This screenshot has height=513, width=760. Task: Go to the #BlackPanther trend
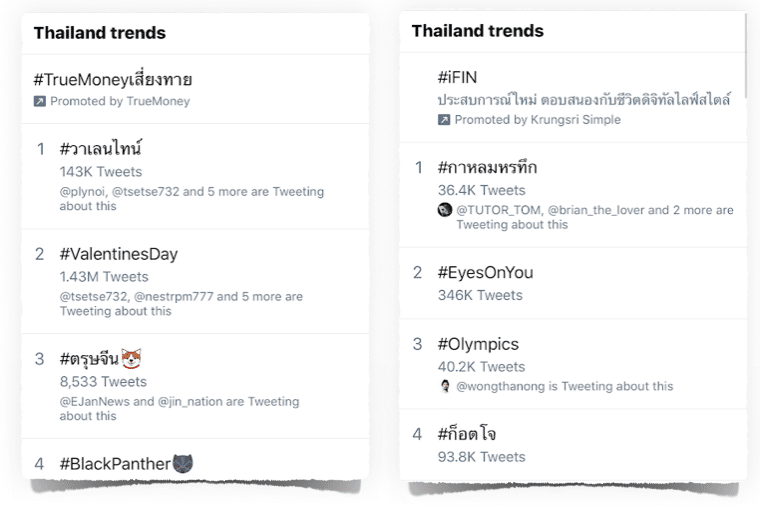point(115,463)
